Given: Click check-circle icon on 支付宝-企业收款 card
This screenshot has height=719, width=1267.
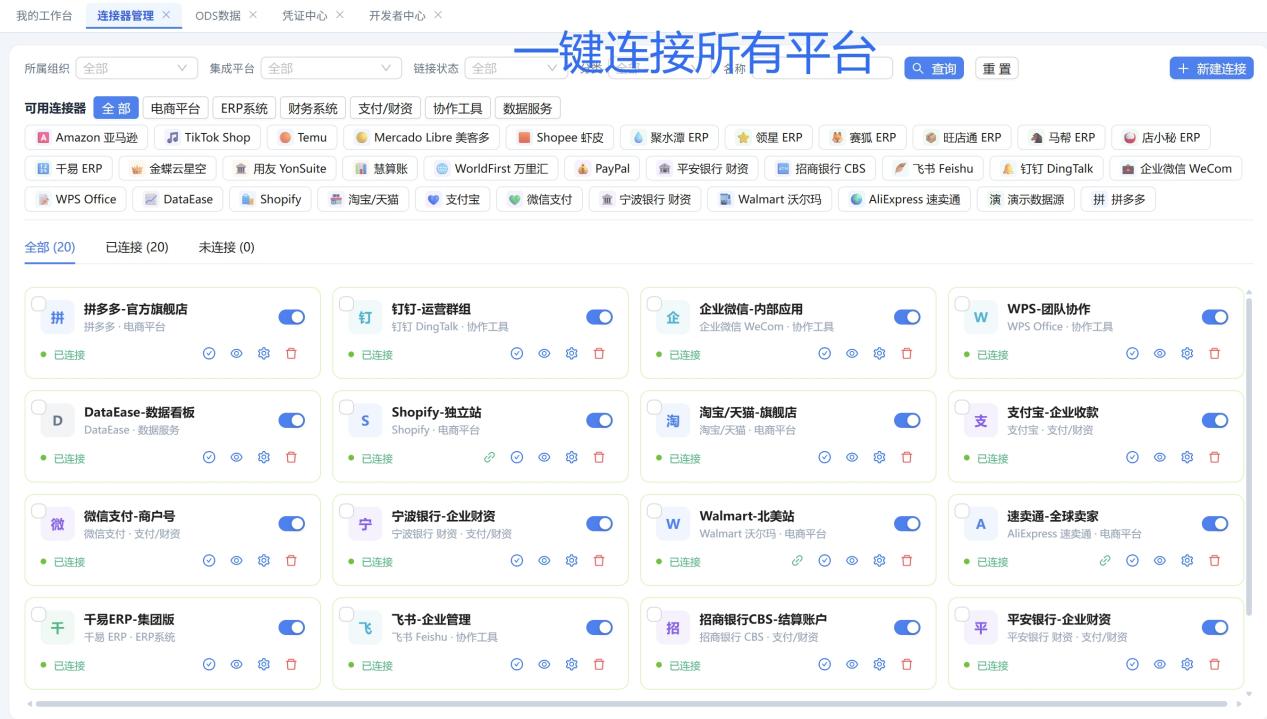Looking at the screenshot, I should point(1132,457).
